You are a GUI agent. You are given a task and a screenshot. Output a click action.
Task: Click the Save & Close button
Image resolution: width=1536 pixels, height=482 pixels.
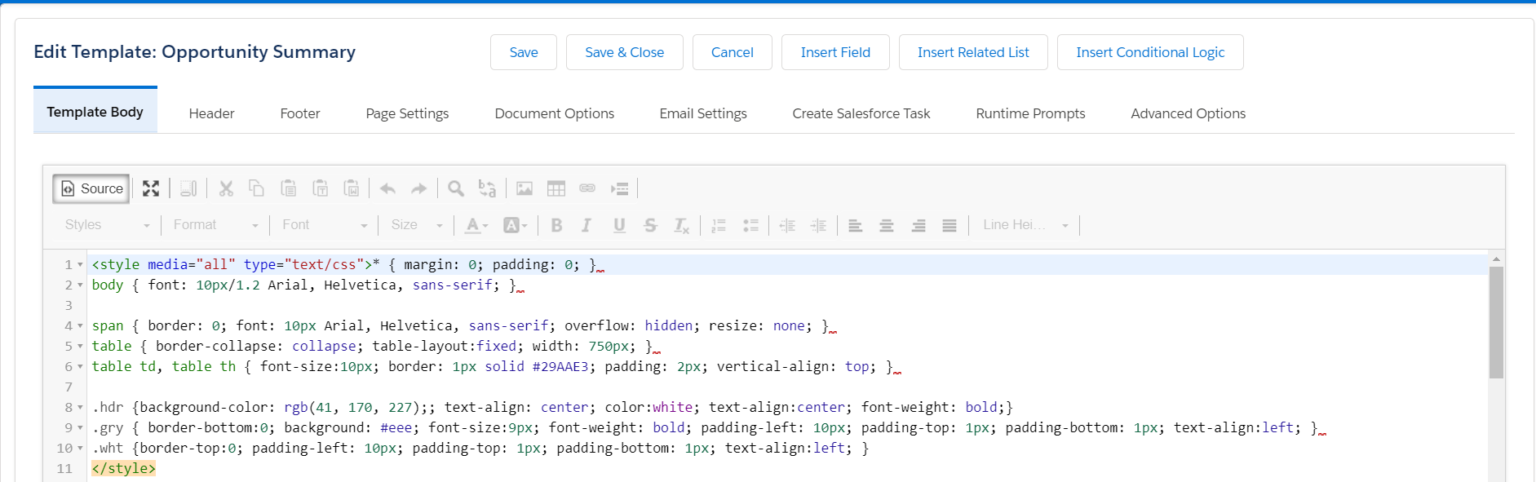pyautogui.click(x=624, y=52)
